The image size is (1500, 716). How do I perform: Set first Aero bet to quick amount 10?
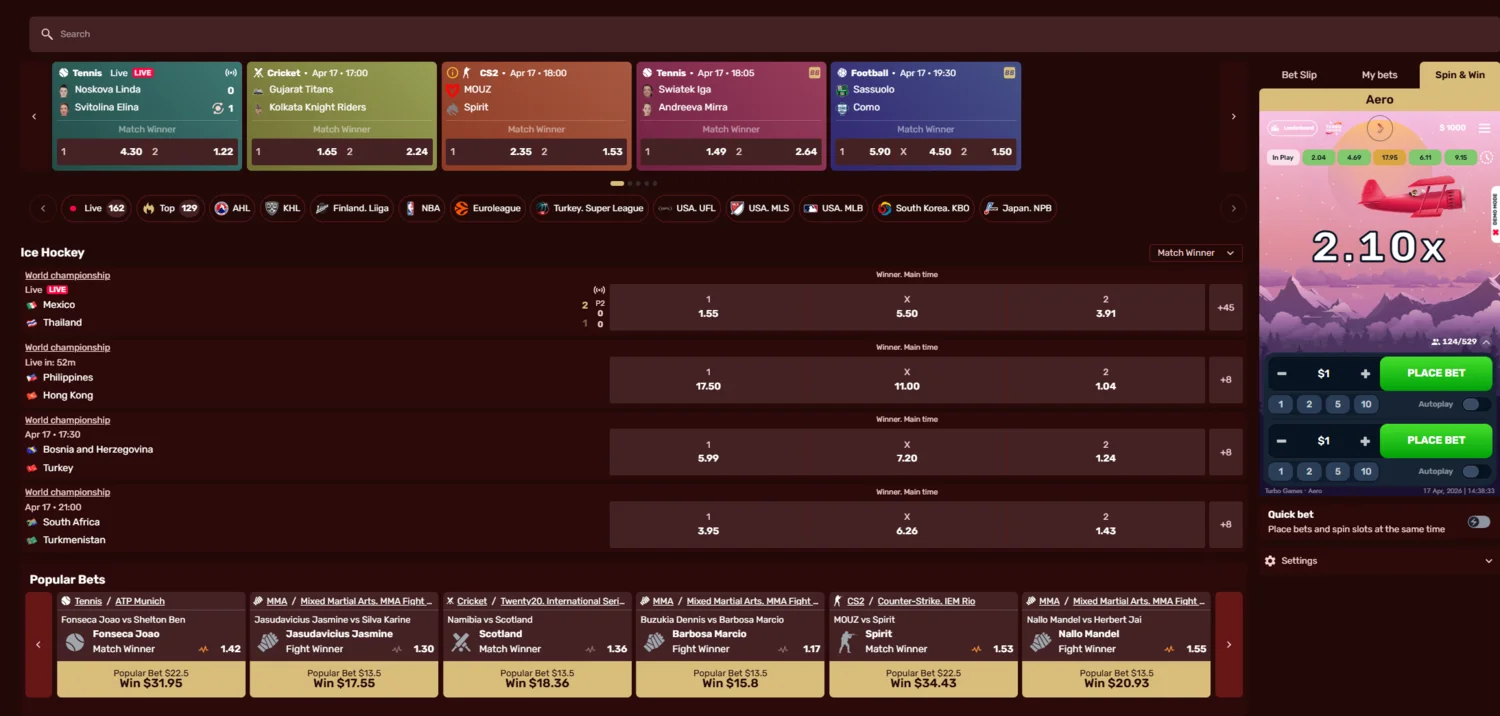click(x=1366, y=404)
